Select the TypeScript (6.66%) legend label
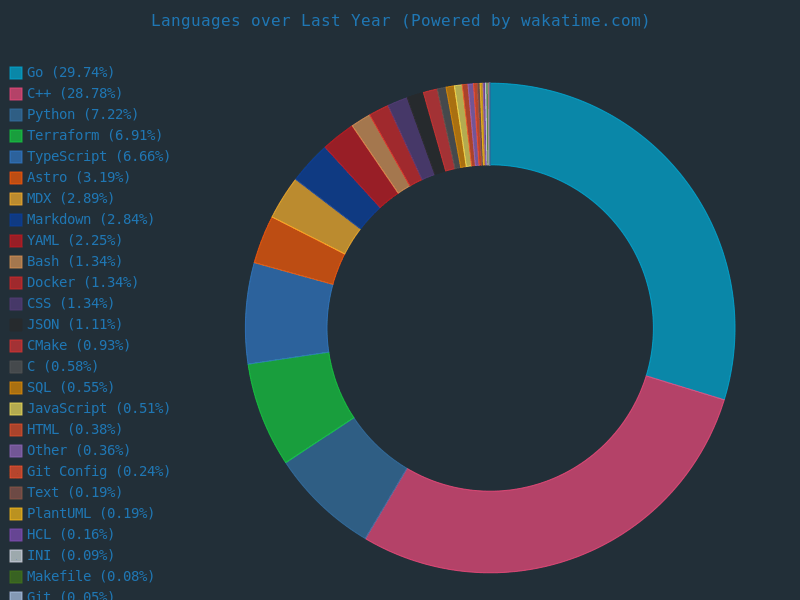 tap(98, 157)
